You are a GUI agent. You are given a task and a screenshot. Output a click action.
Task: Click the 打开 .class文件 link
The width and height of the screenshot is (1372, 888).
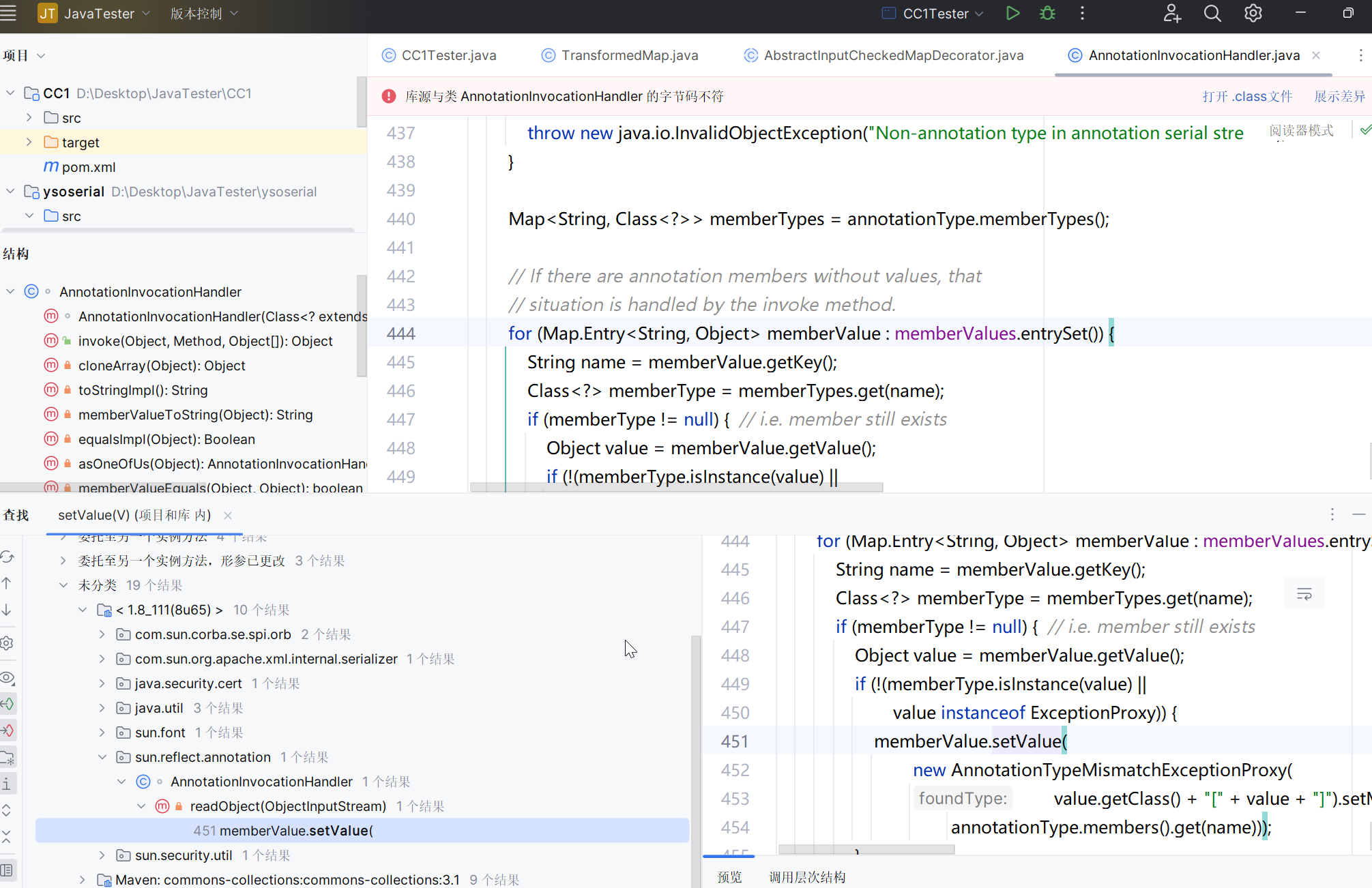1247,96
